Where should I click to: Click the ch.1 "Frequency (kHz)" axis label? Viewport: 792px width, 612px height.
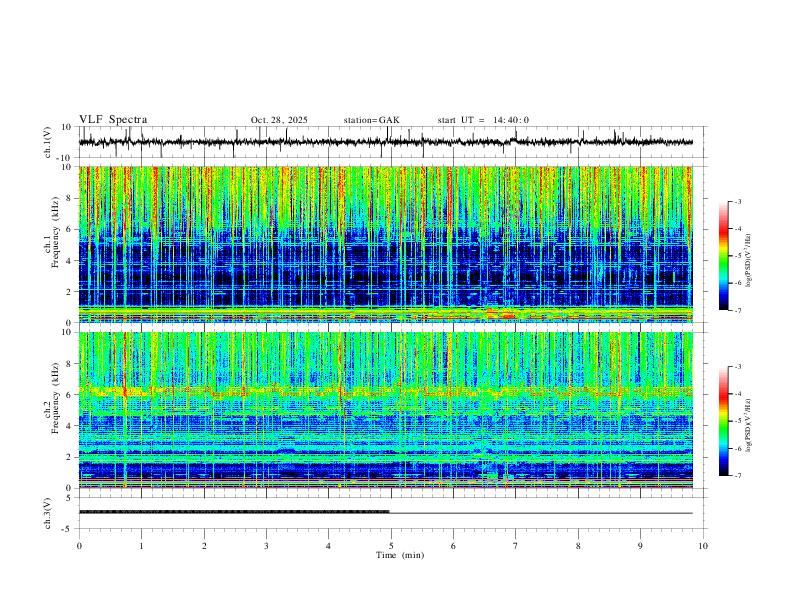pos(55,230)
